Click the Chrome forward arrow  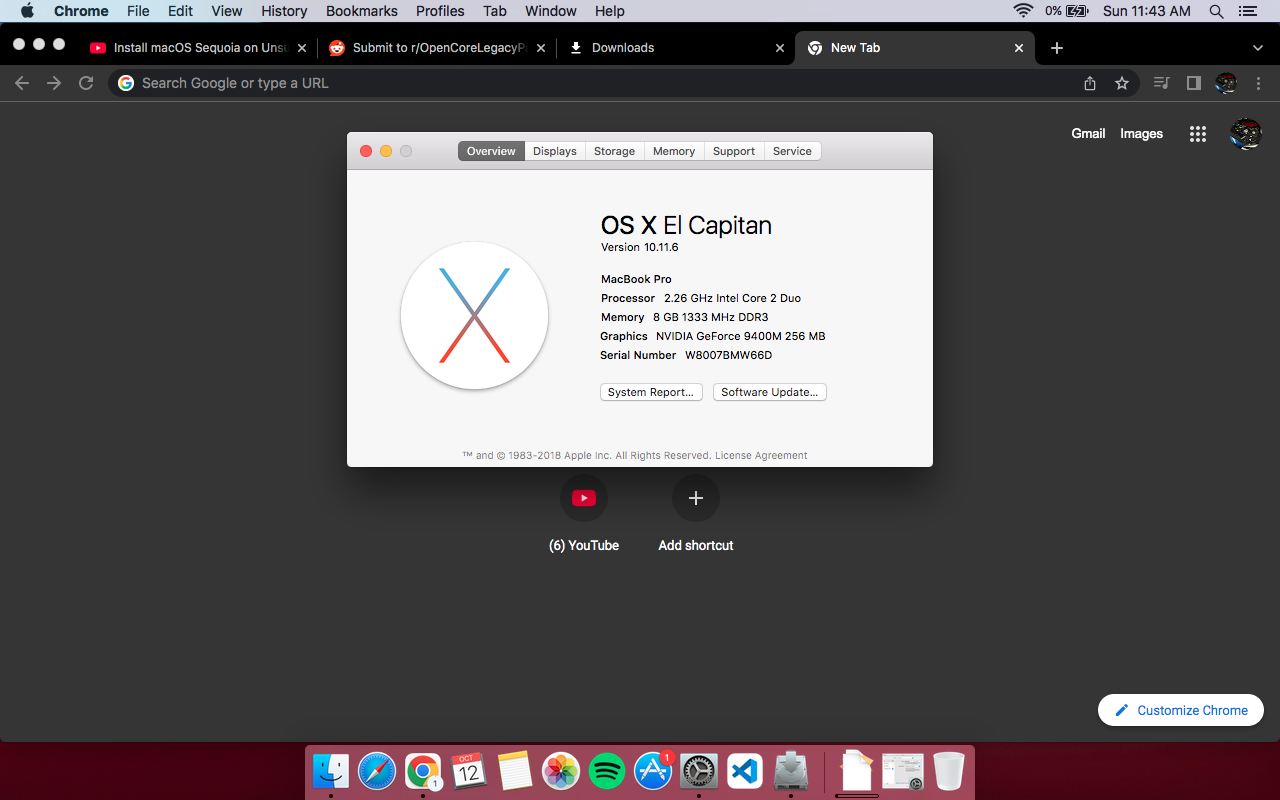point(54,83)
